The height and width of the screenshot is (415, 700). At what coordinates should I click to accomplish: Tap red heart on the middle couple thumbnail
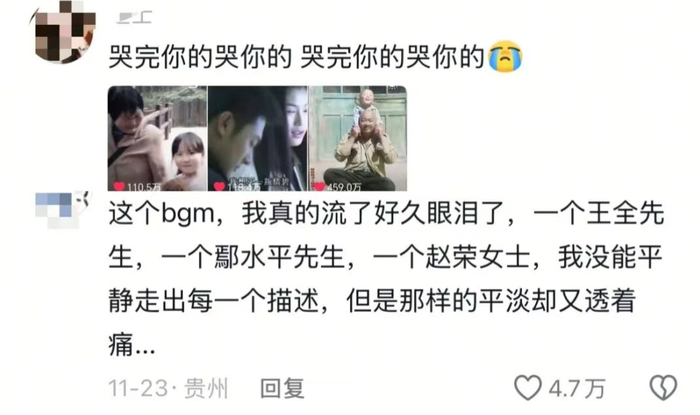click(219, 186)
